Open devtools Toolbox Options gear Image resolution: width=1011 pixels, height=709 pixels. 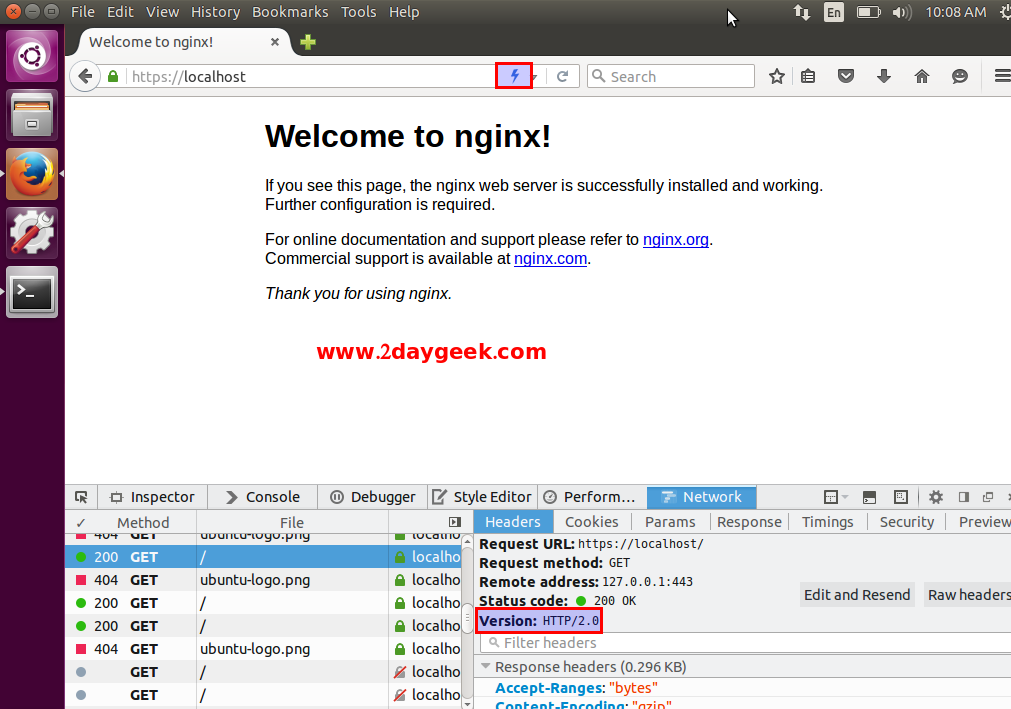(936, 497)
